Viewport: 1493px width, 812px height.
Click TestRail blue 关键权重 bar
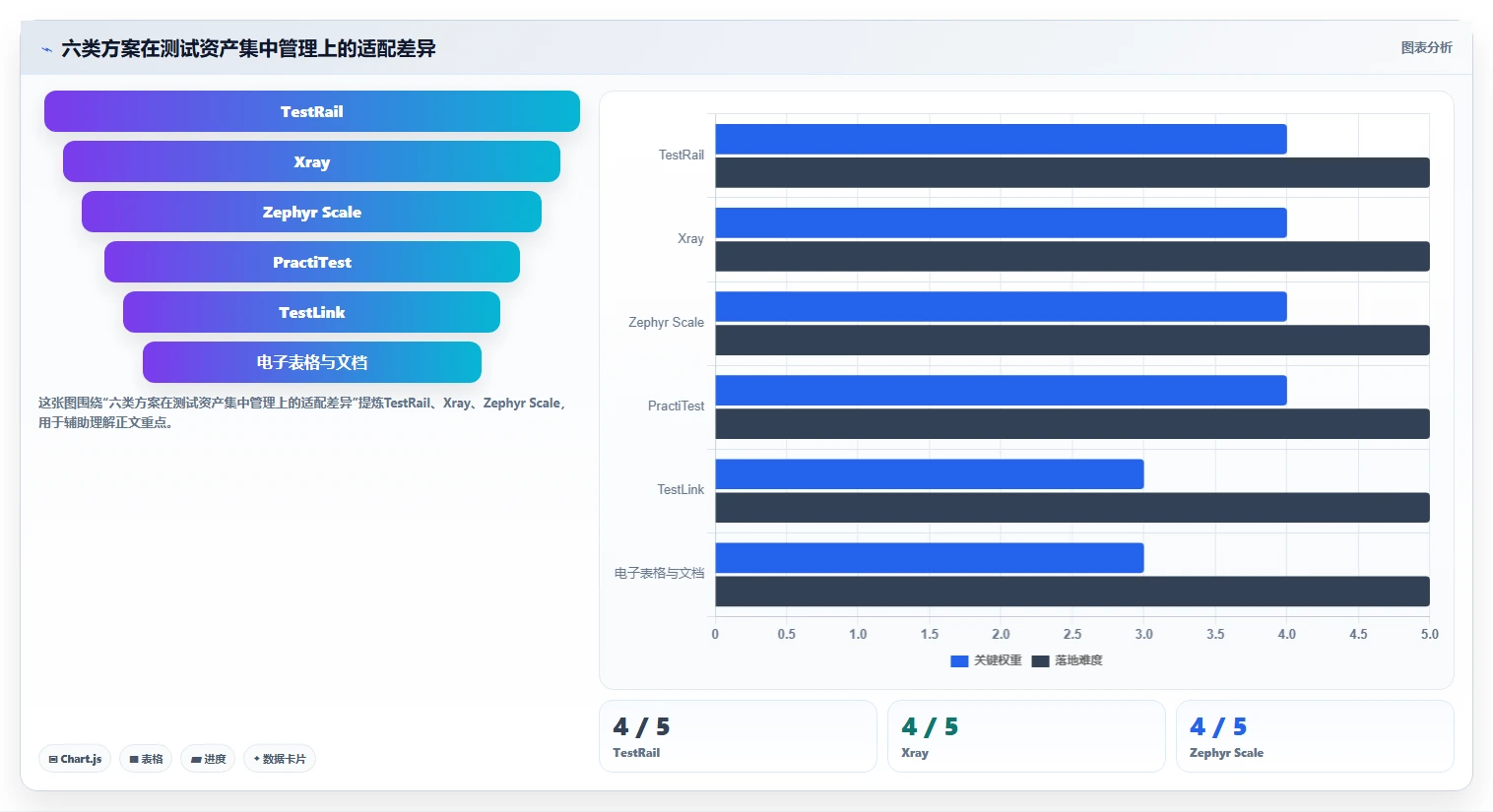[1001, 139]
